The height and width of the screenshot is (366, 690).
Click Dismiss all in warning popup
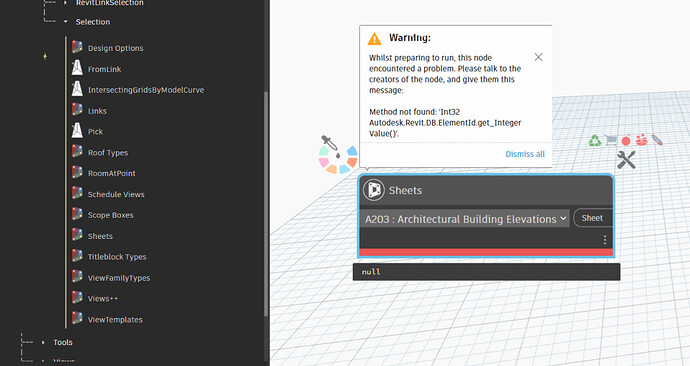coord(525,154)
